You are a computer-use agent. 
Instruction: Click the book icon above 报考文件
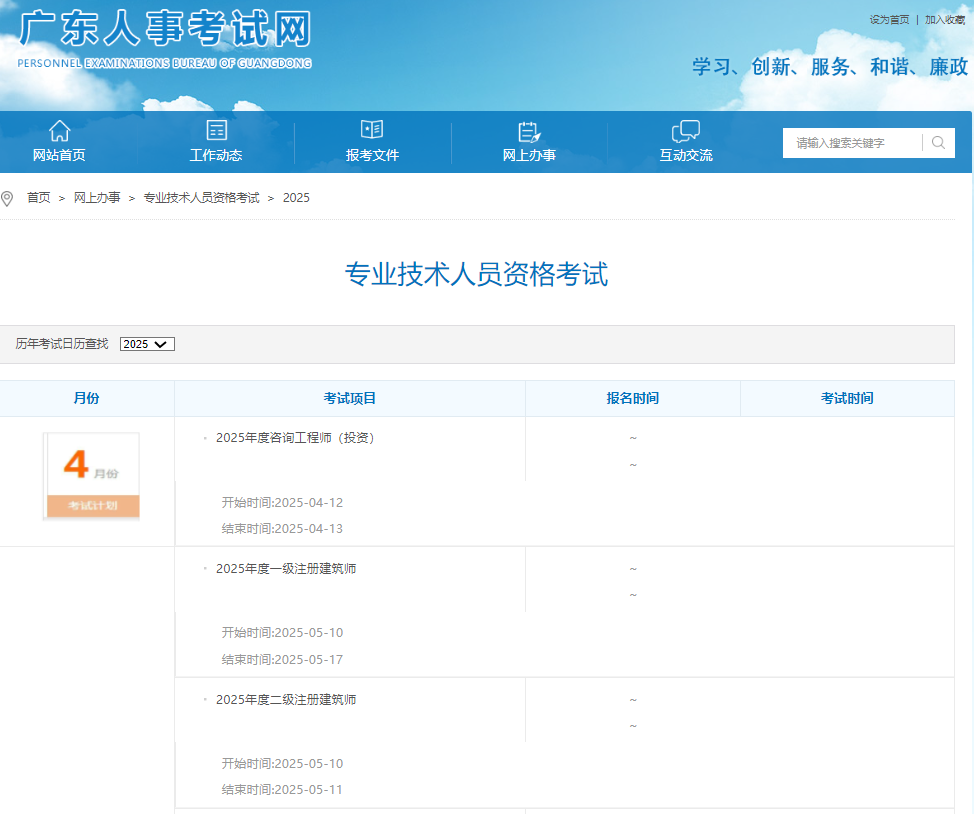(372, 130)
